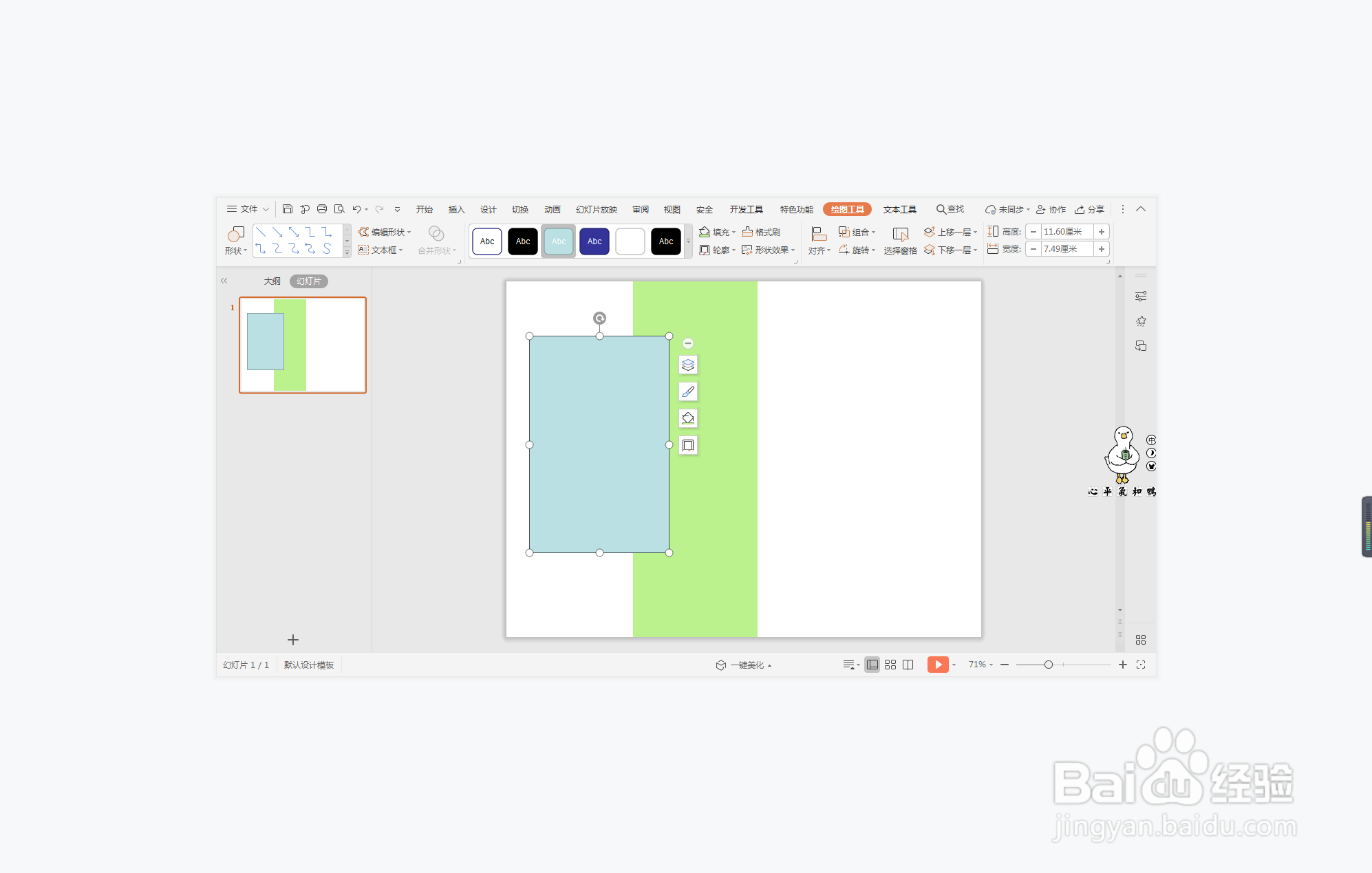1372x873 pixels.
Task: Click the 协作 collaborate button
Action: [1051, 209]
